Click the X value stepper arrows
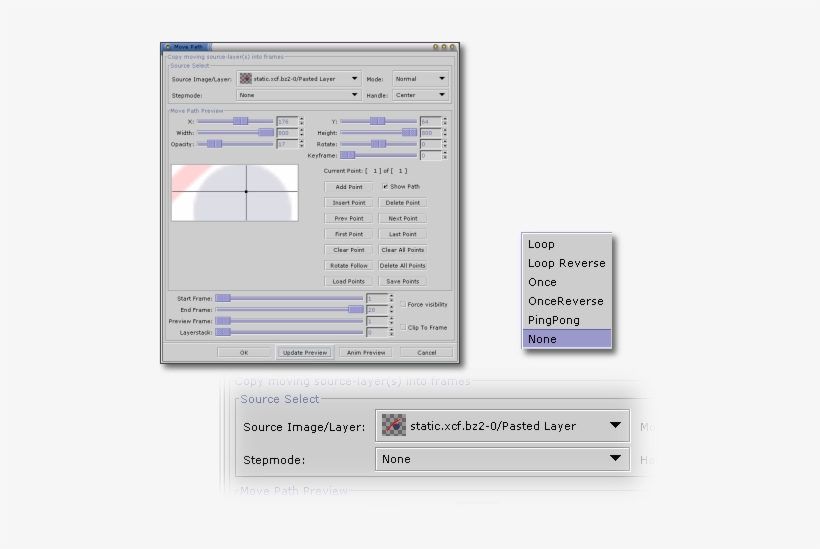Image resolution: width=820 pixels, height=549 pixels. tap(301, 121)
